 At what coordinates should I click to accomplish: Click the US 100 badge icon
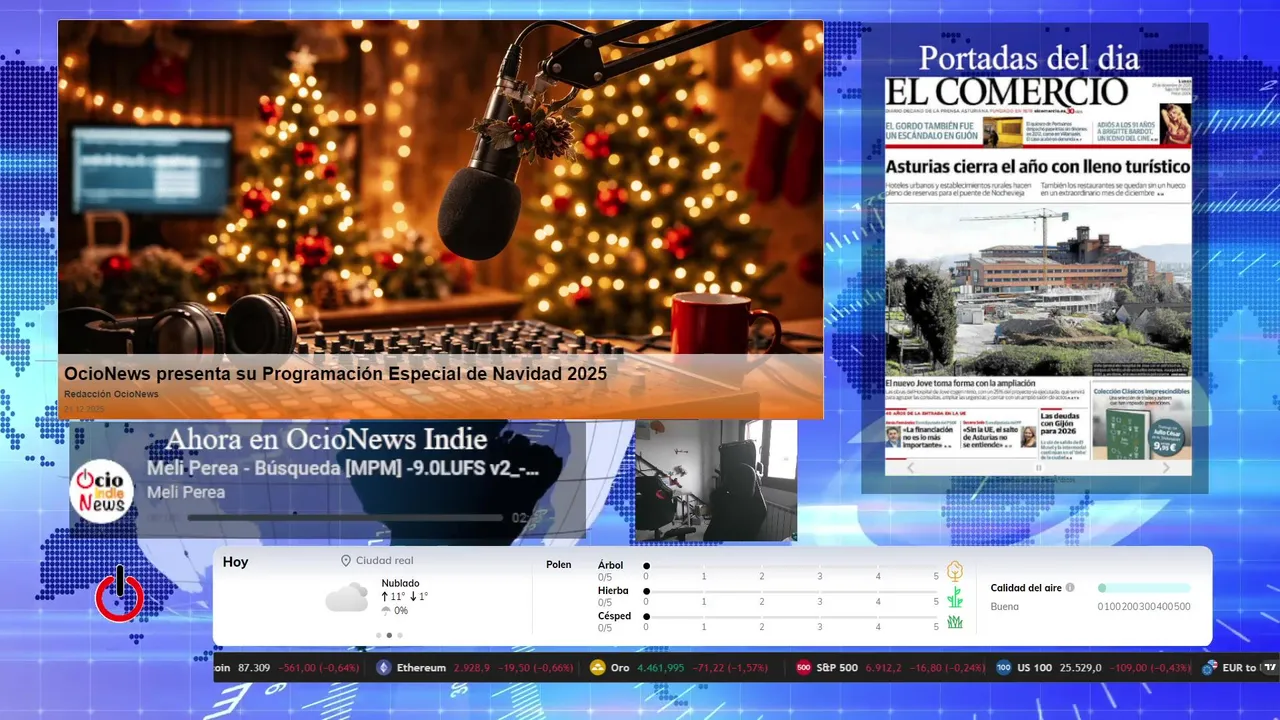tap(1003, 667)
